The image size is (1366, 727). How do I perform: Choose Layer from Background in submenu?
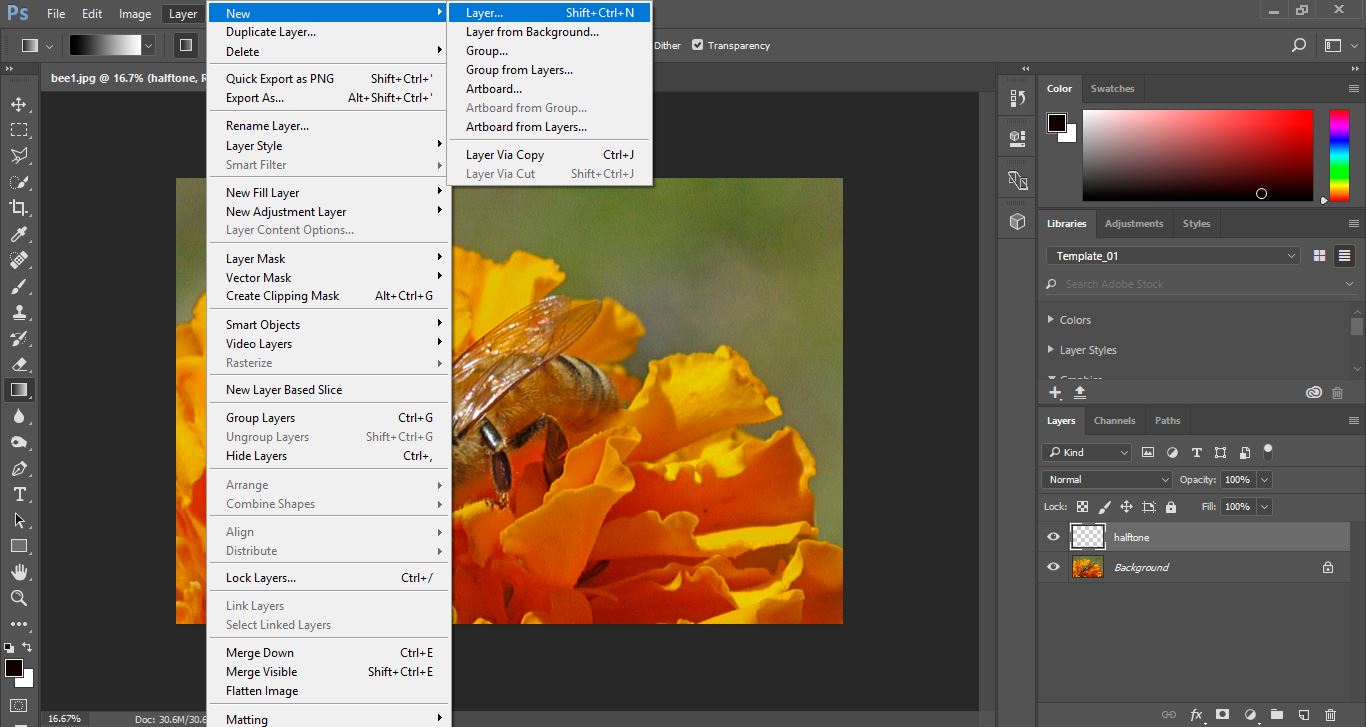pyautogui.click(x=532, y=32)
